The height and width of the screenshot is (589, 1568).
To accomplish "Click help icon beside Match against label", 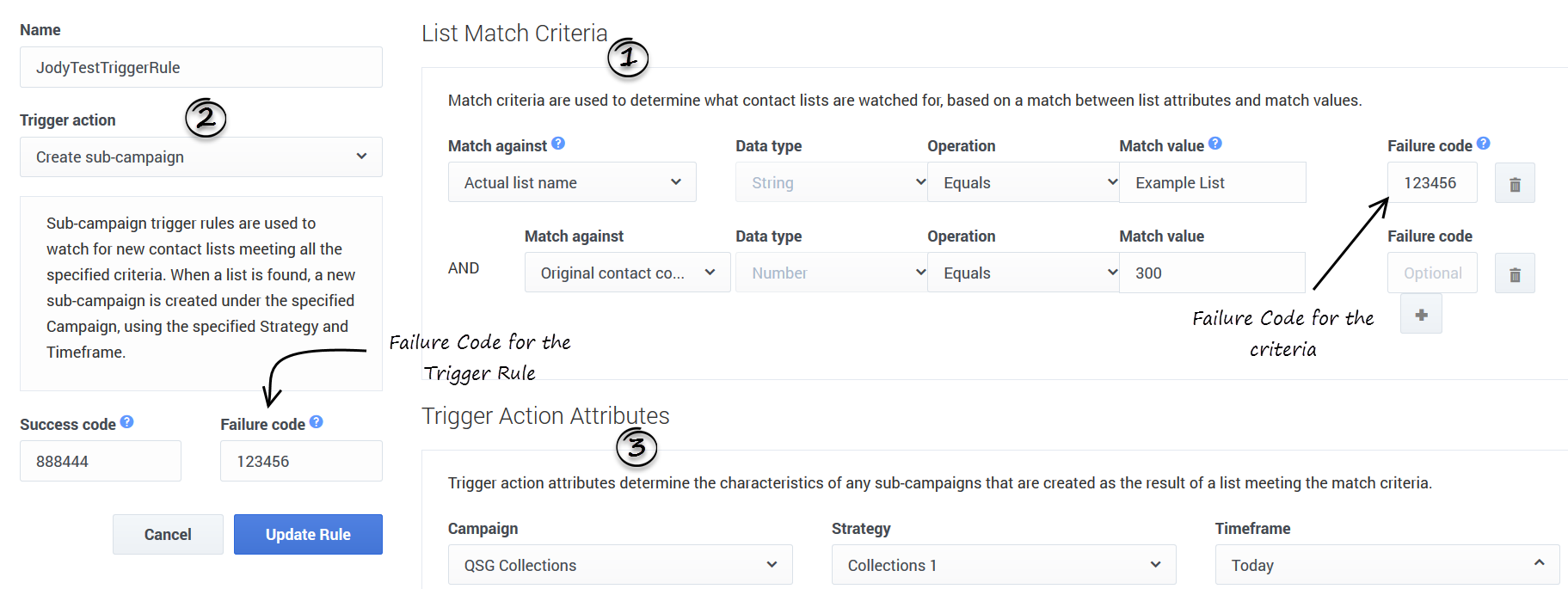I will tap(558, 144).
